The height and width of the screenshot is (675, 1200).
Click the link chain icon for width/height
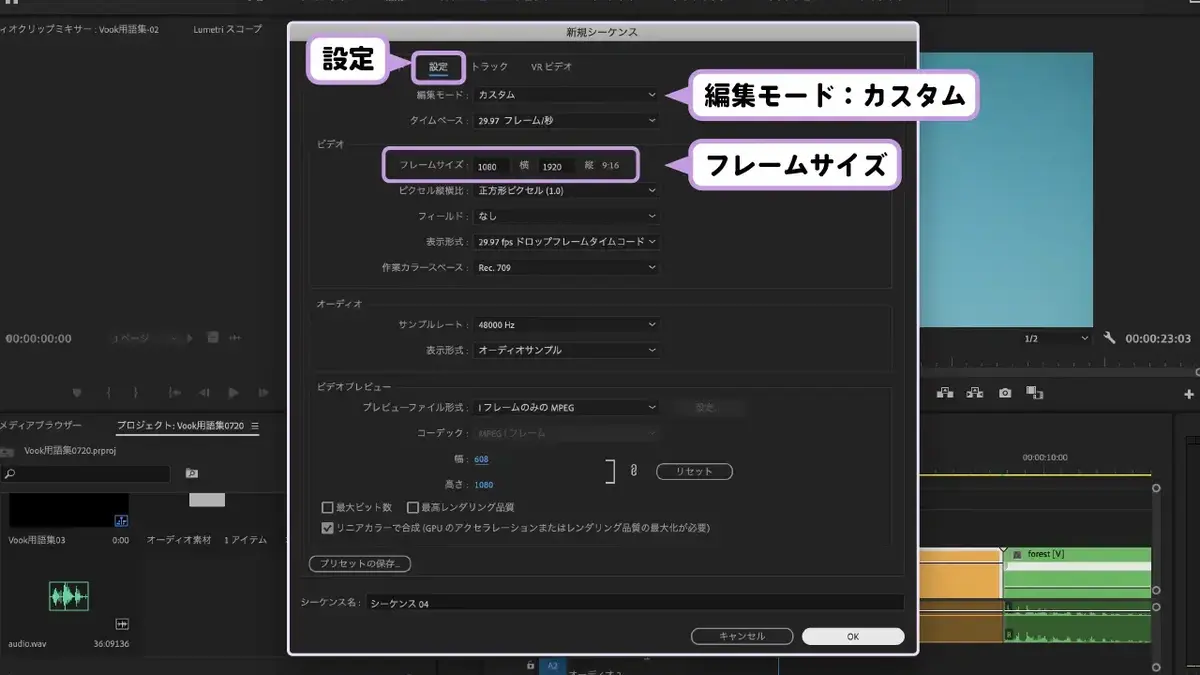tap(633, 471)
